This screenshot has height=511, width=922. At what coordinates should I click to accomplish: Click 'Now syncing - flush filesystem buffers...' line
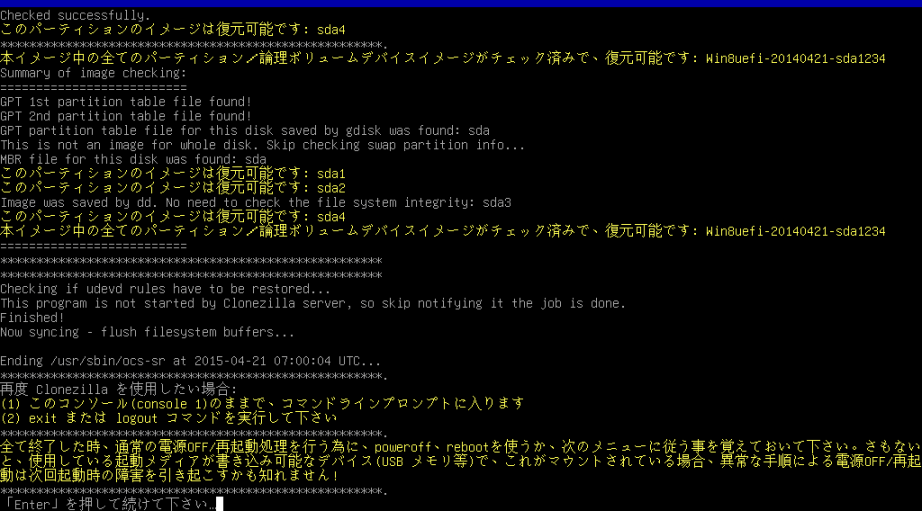(x=147, y=332)
